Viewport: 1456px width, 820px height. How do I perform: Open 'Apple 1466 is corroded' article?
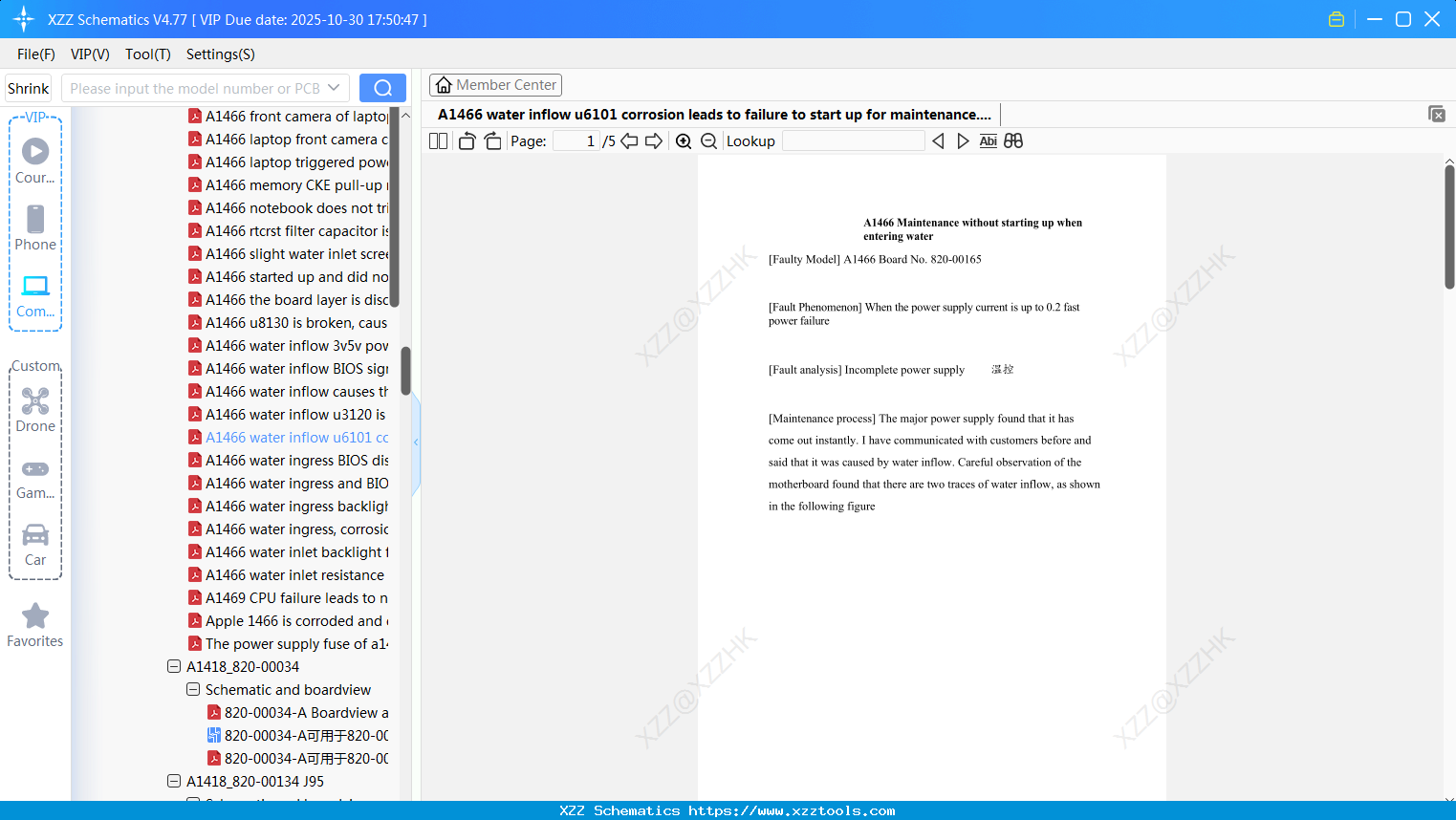289,621
